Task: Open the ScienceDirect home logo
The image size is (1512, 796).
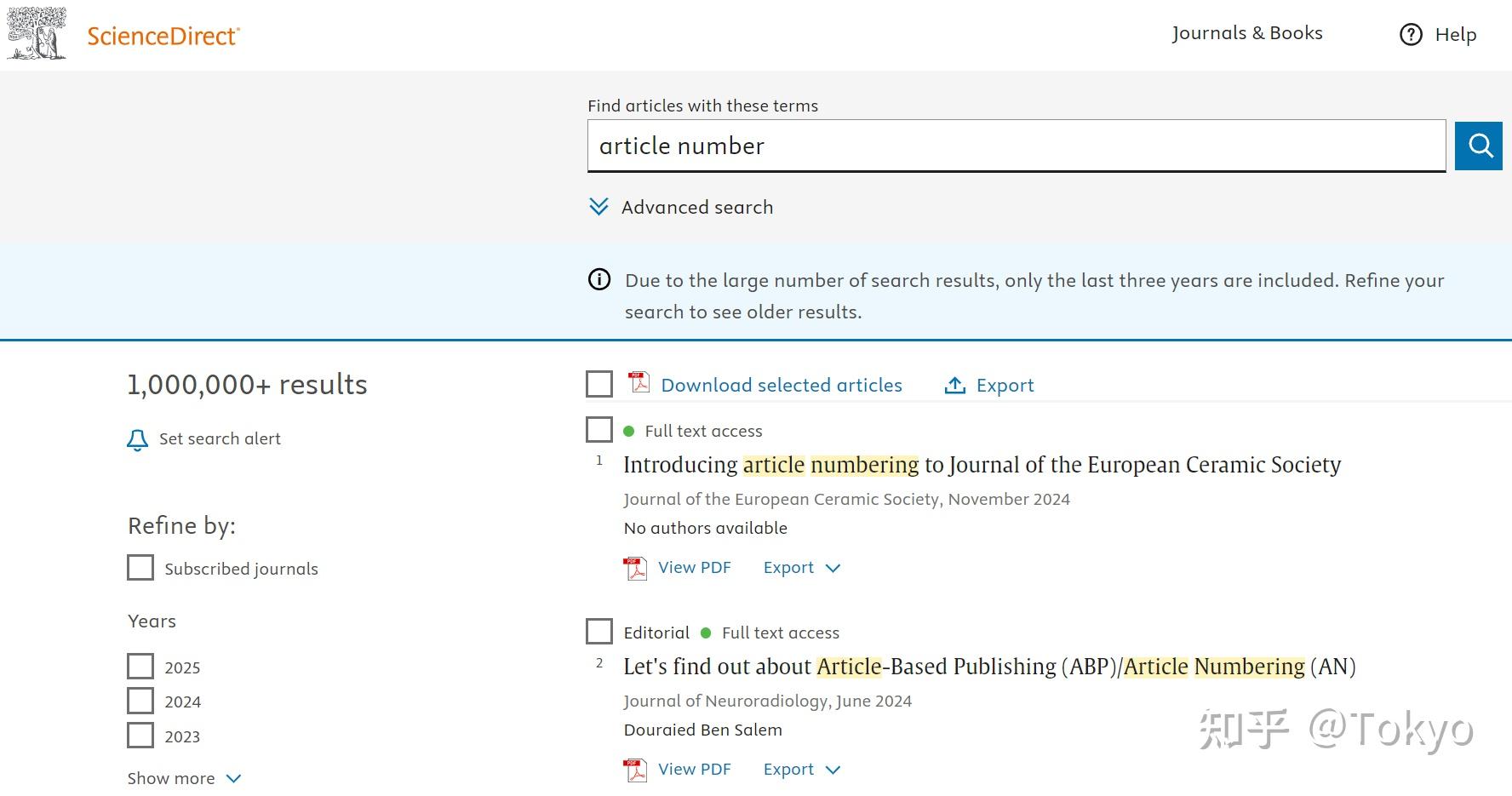Action: 163,36
